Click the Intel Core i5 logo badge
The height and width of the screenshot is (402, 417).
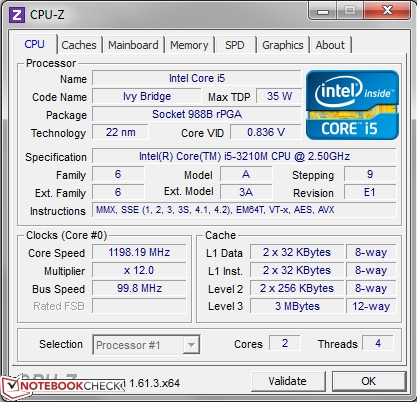click(352, 105)
